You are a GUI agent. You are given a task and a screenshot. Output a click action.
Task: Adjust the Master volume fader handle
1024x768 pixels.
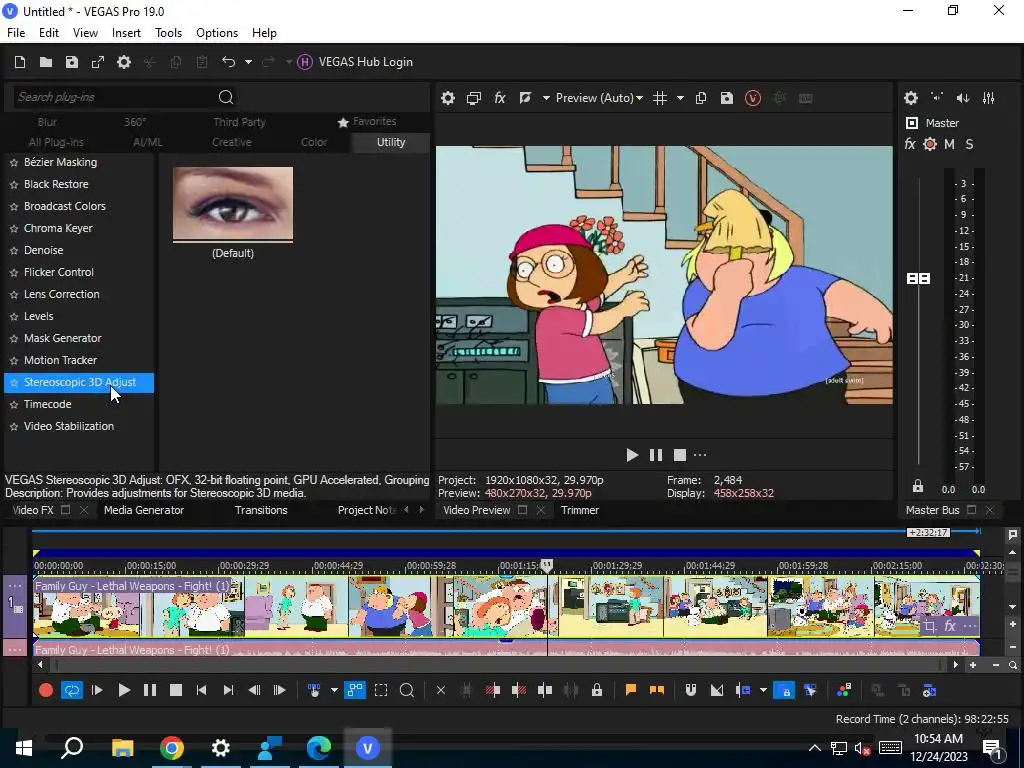point(918,279)
